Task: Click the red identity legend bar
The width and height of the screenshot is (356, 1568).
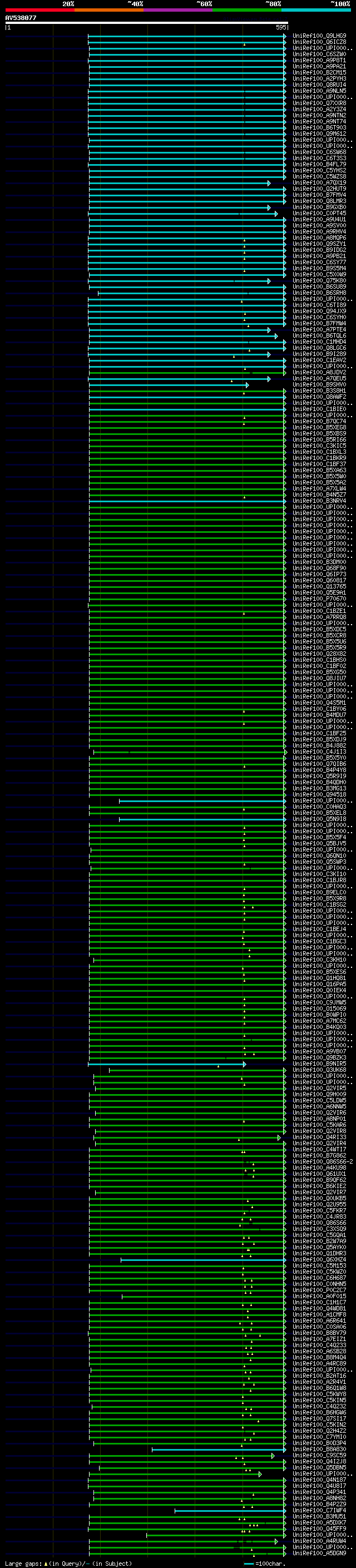Action: click(x=40, y=10)
